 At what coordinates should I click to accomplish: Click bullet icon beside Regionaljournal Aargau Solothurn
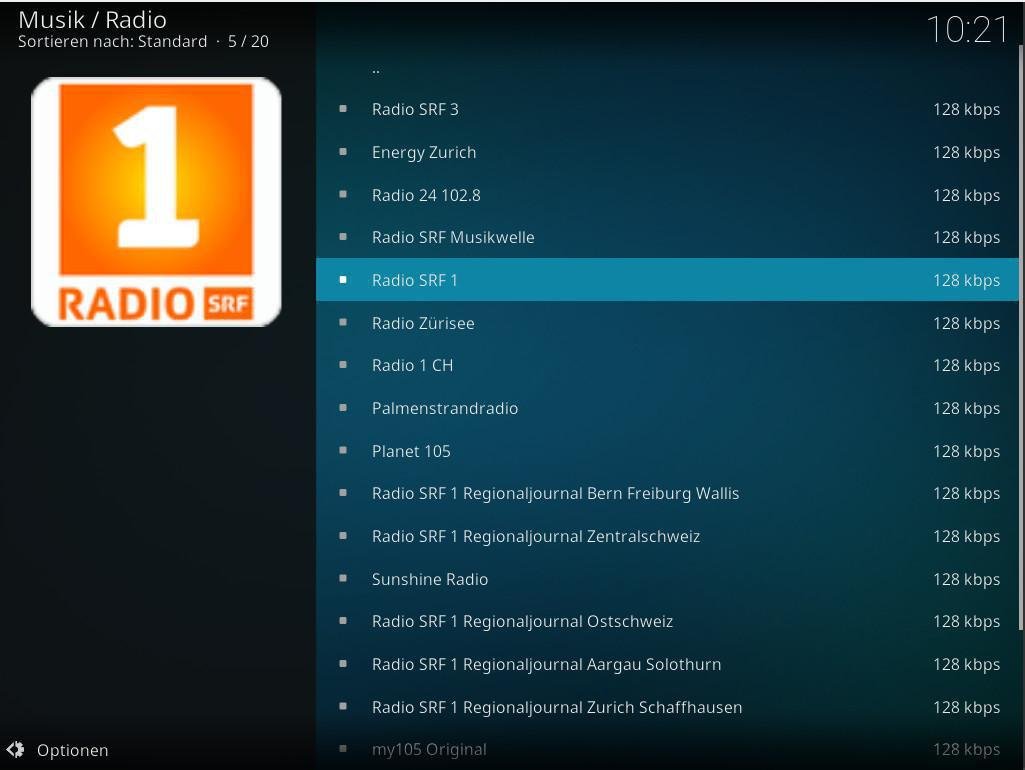(343, 664)
